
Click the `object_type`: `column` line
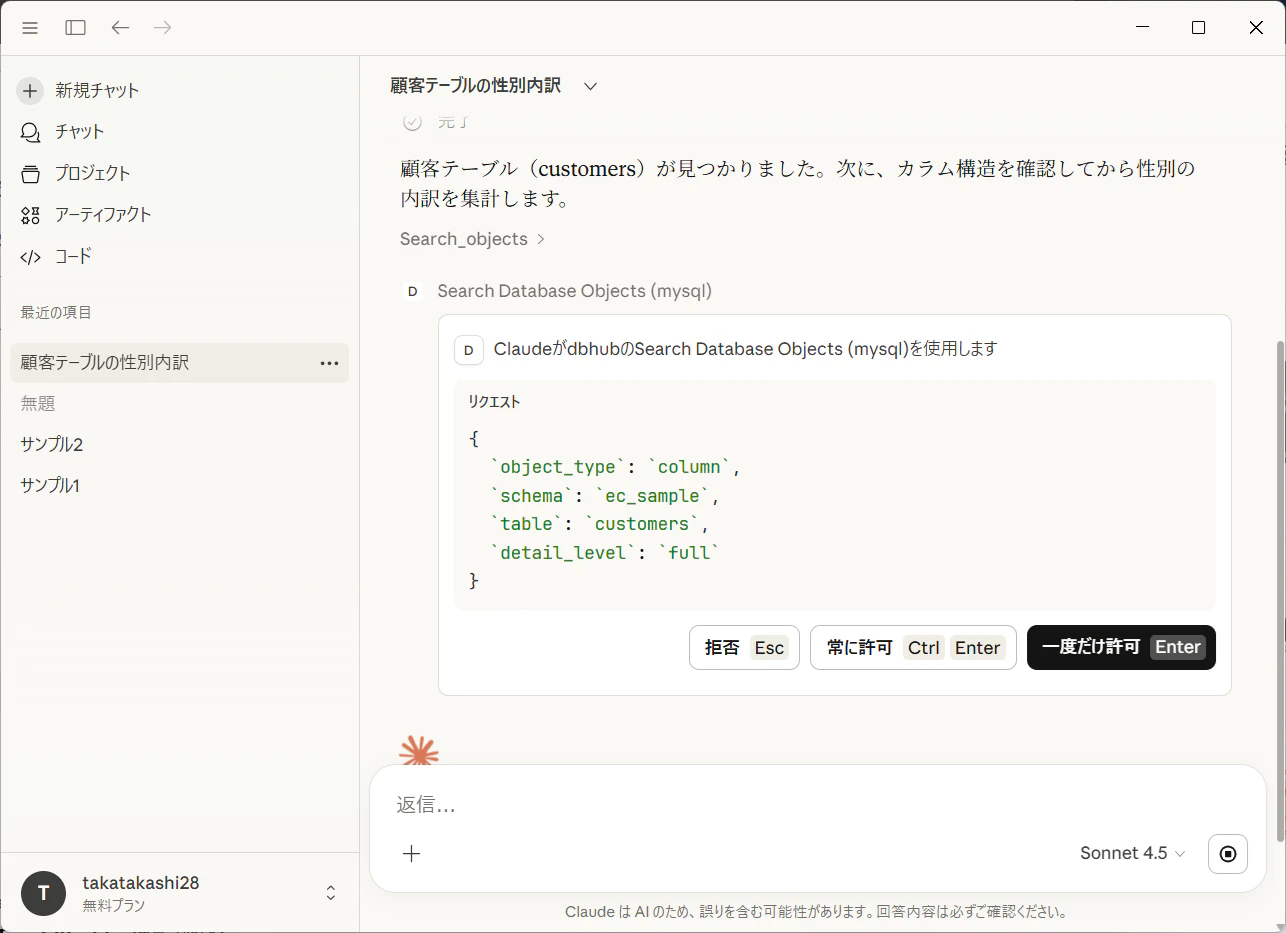coord(615,467)
